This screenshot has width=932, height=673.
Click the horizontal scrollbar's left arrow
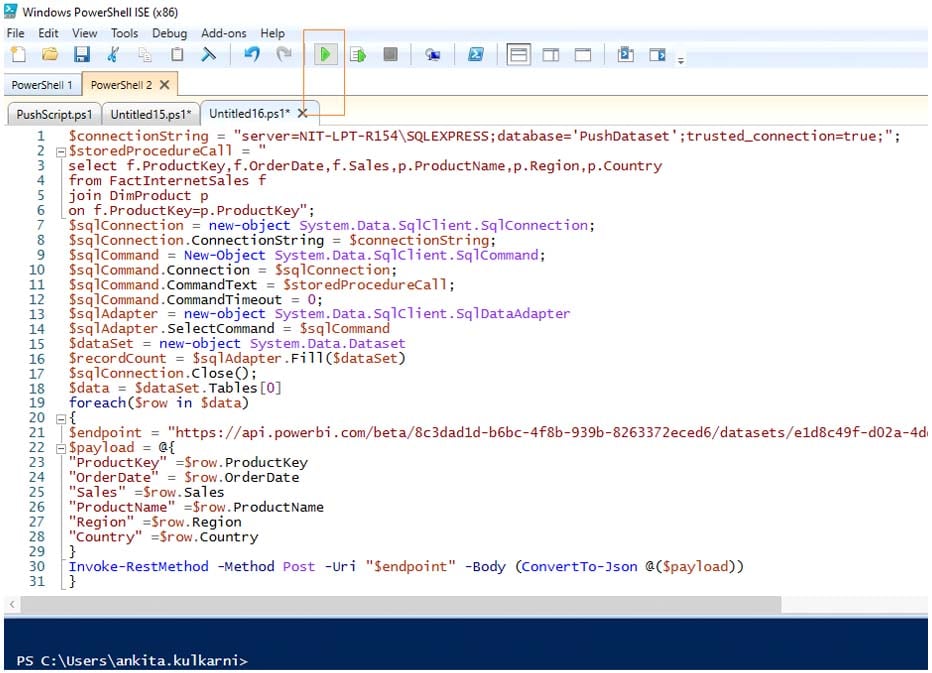pos(12,604)
